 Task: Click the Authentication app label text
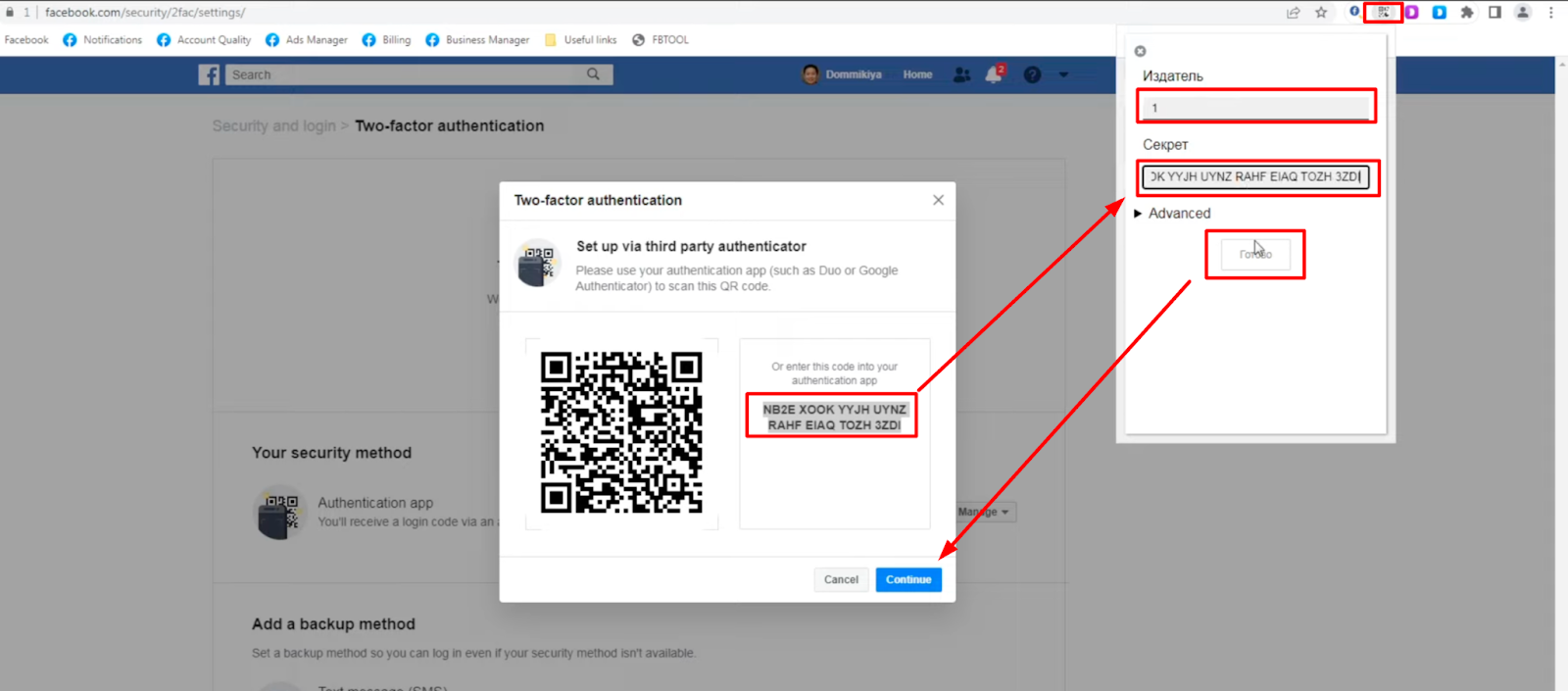[x=375, y=503]
